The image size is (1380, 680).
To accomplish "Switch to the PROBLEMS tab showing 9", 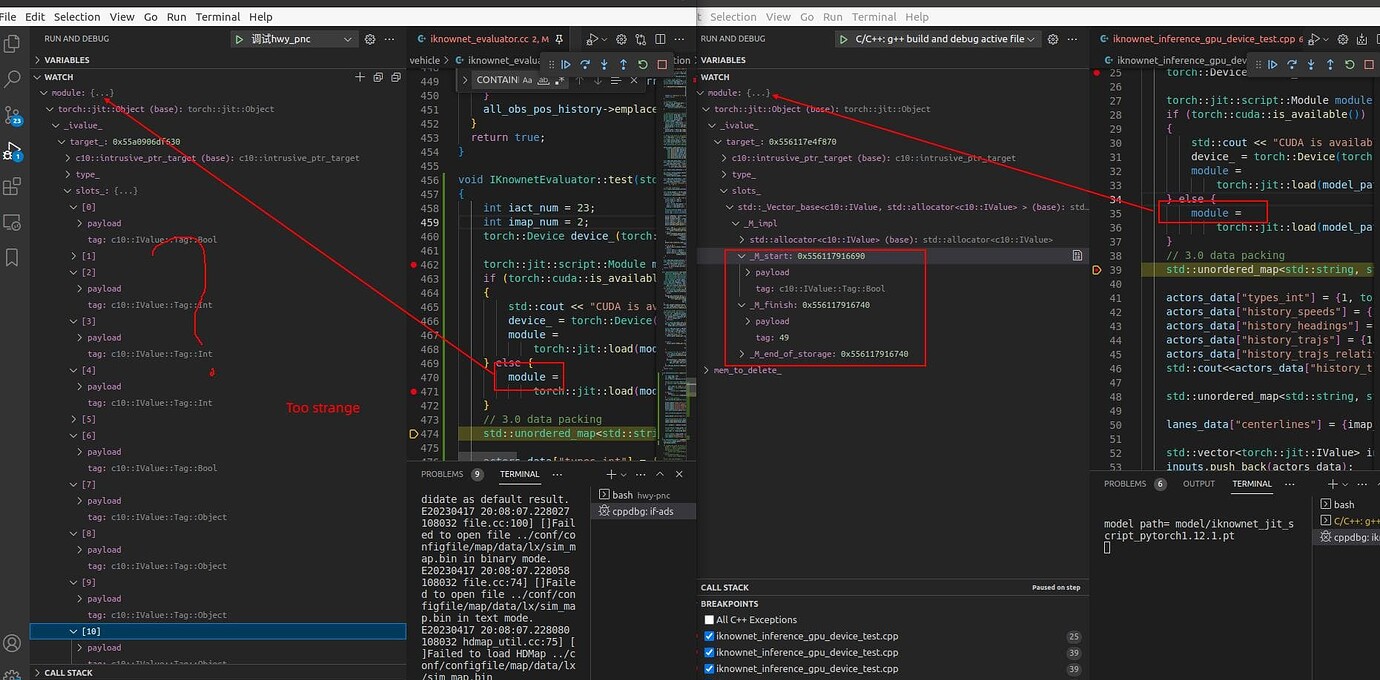I will point(443,474).
